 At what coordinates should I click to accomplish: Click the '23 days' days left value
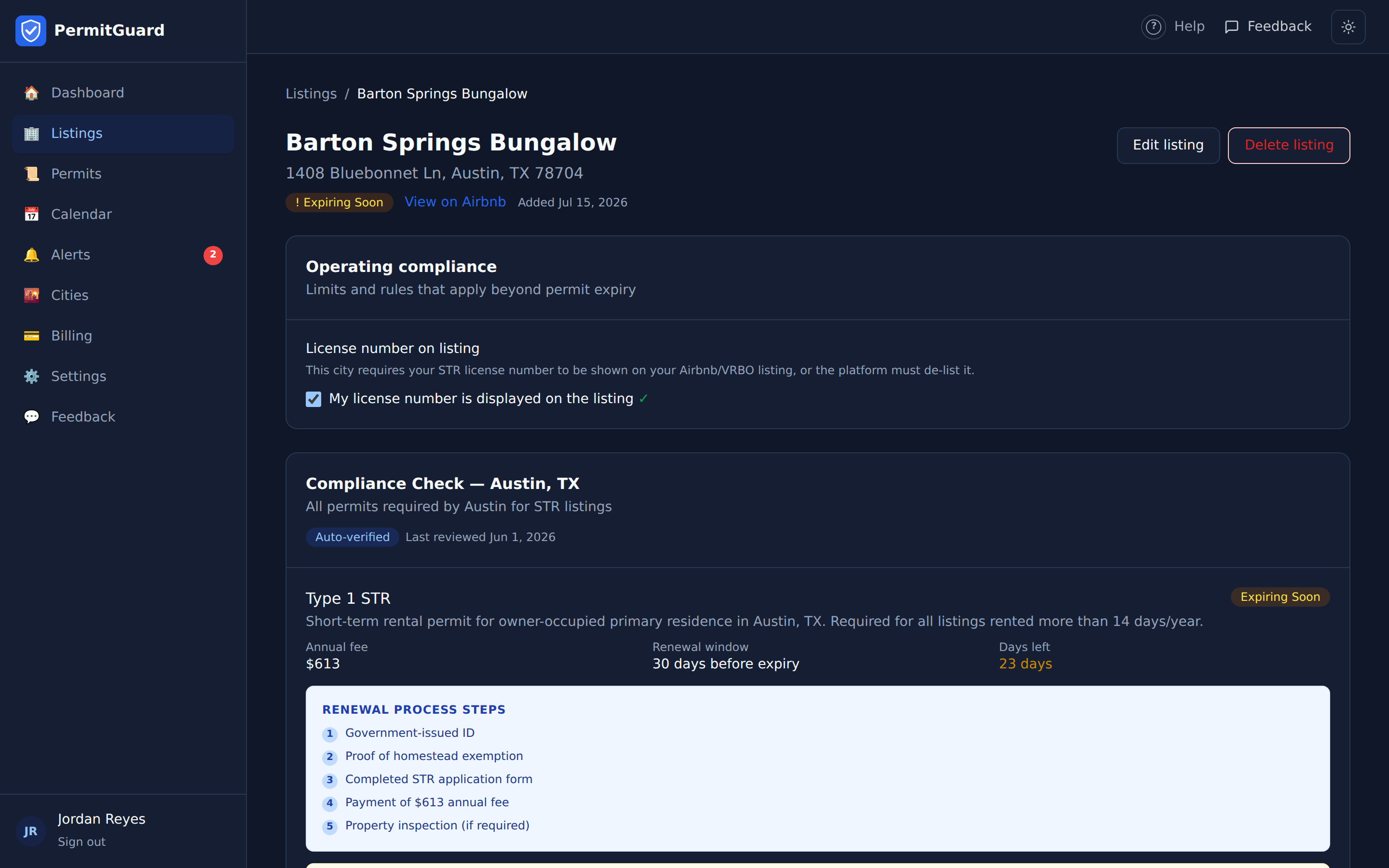tap(1025, 664)
